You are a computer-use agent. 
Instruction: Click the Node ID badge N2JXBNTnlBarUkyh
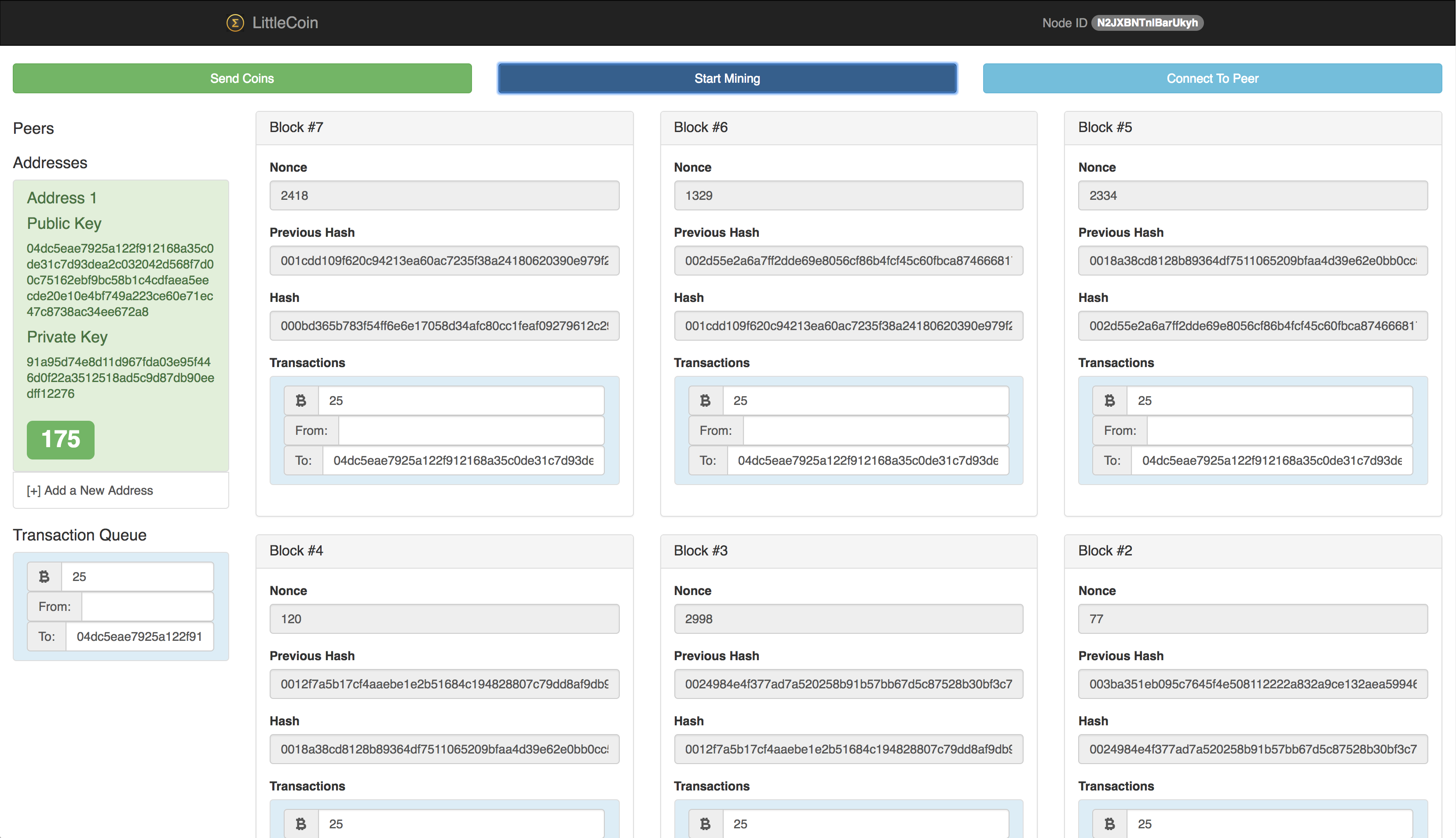tap(1147, 23)
